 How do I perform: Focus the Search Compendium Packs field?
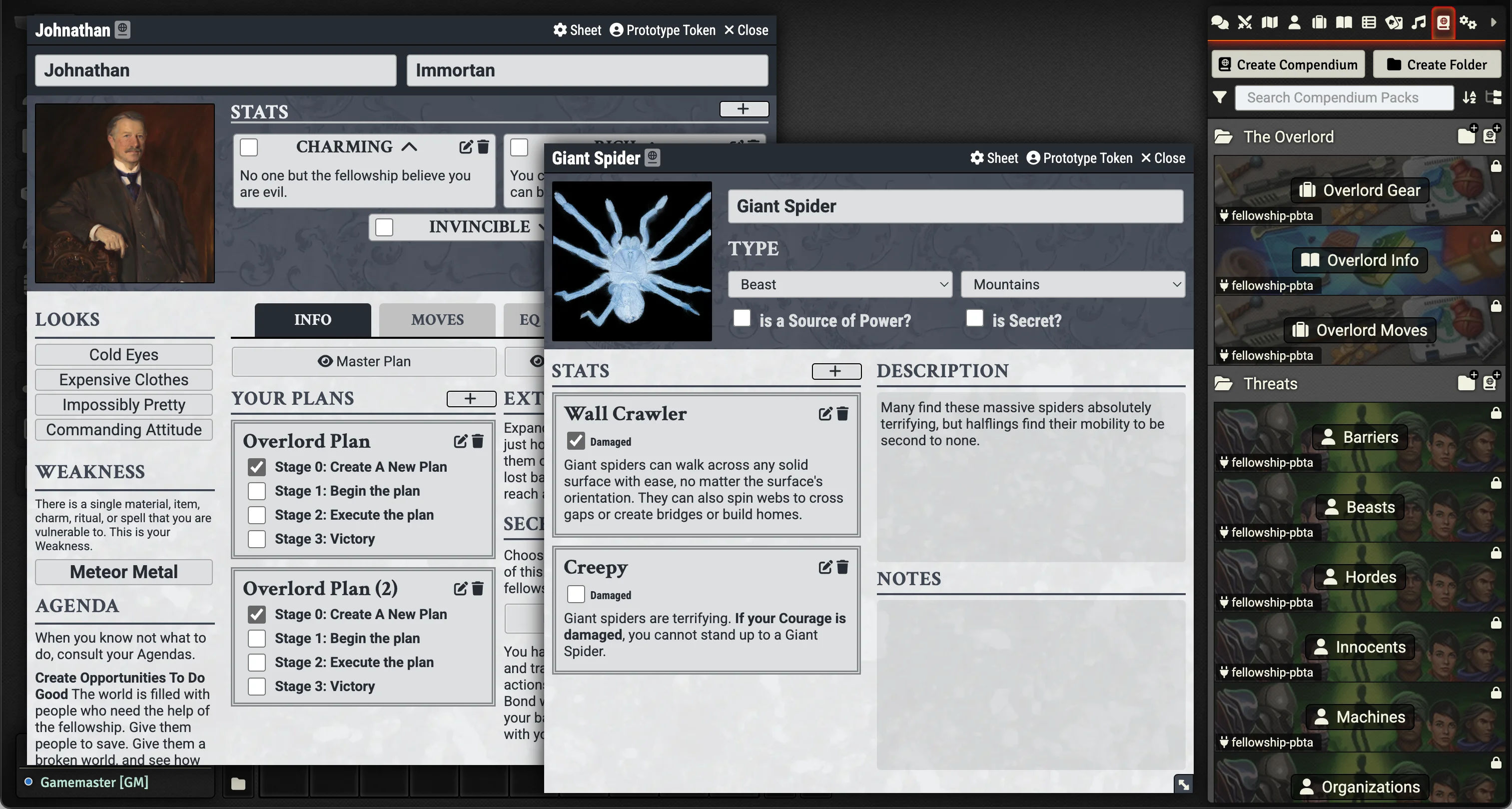click(x=1343, y=97)
